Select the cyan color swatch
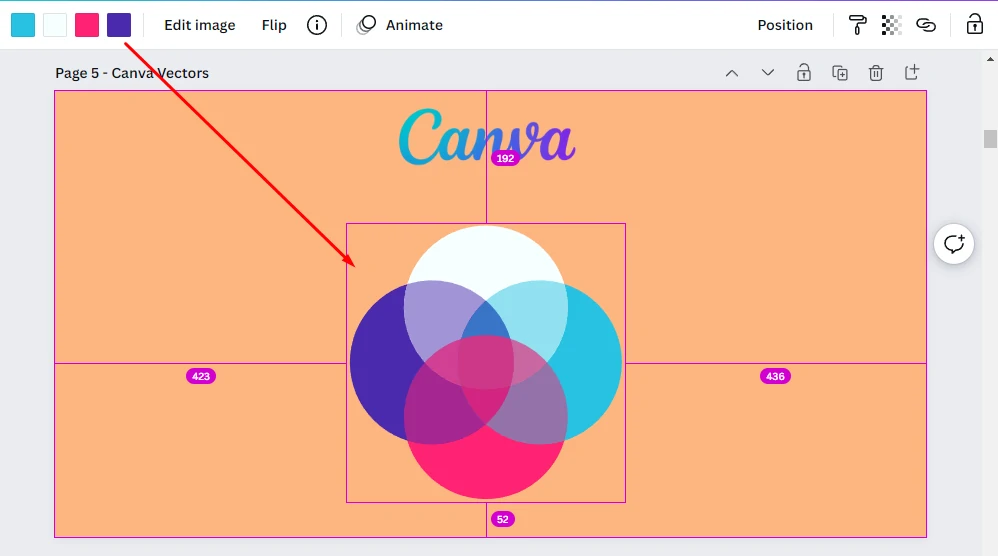 23,25
